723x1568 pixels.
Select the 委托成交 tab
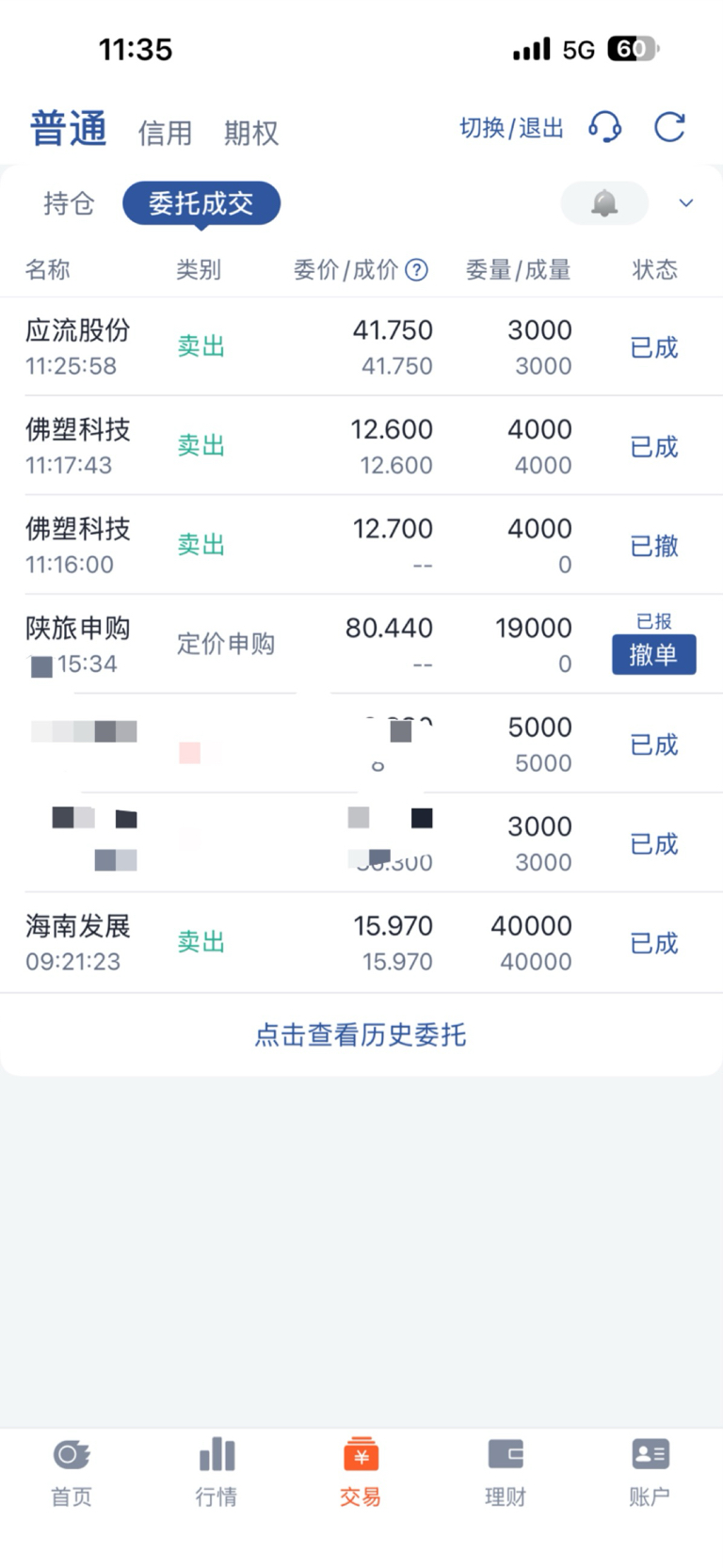[x=201, y=203]
